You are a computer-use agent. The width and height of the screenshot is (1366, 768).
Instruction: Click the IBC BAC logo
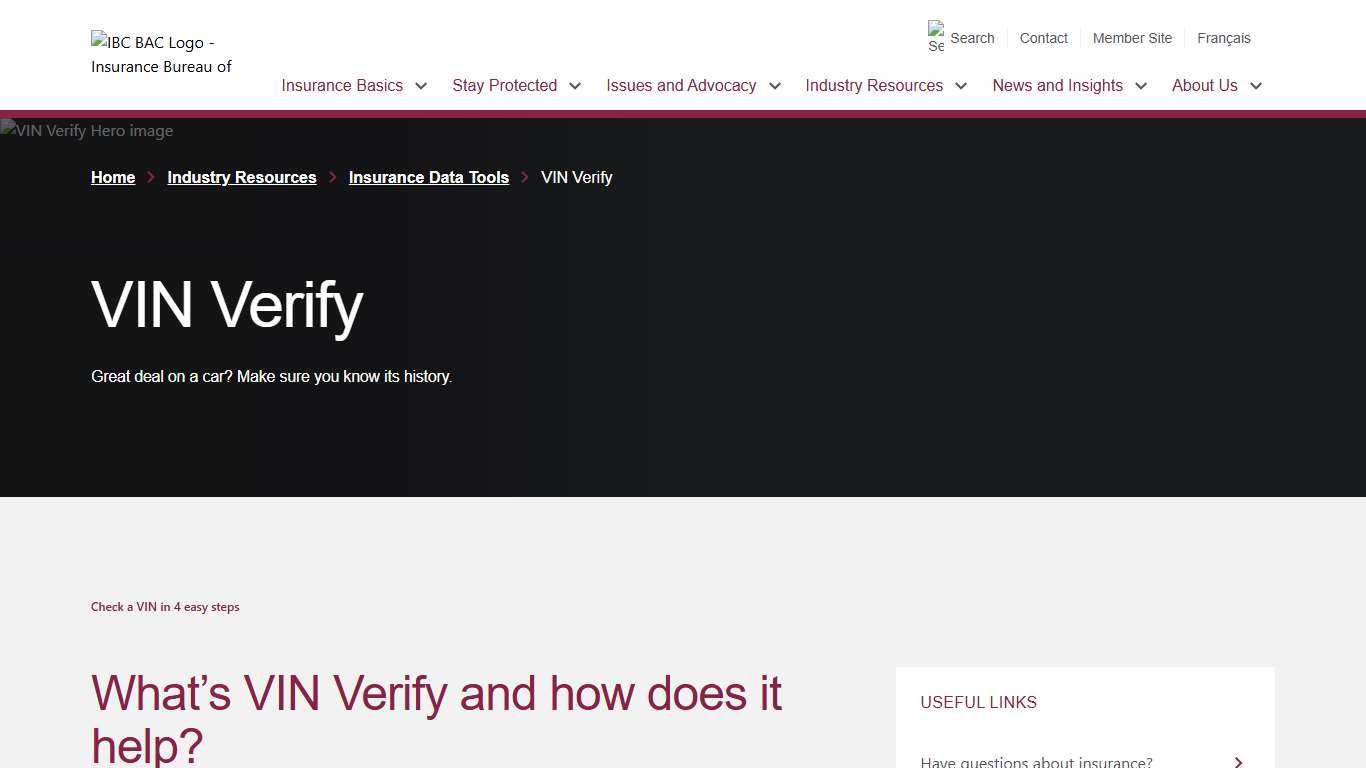[x=160, y=54]
